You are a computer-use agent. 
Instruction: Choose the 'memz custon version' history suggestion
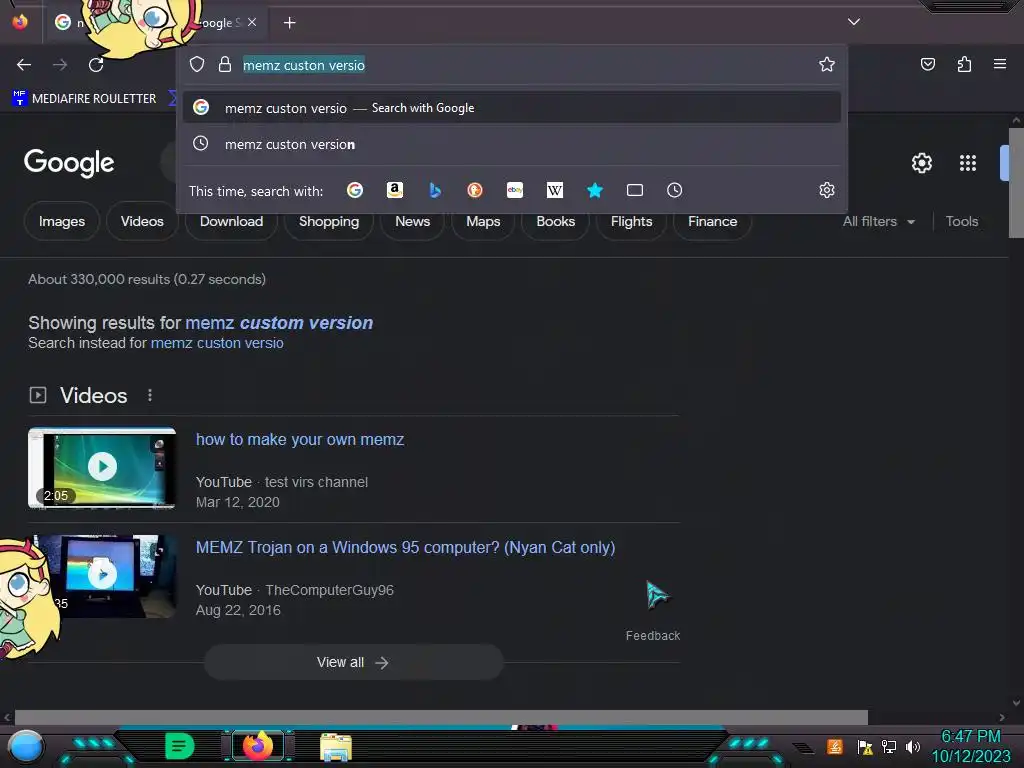512,144
